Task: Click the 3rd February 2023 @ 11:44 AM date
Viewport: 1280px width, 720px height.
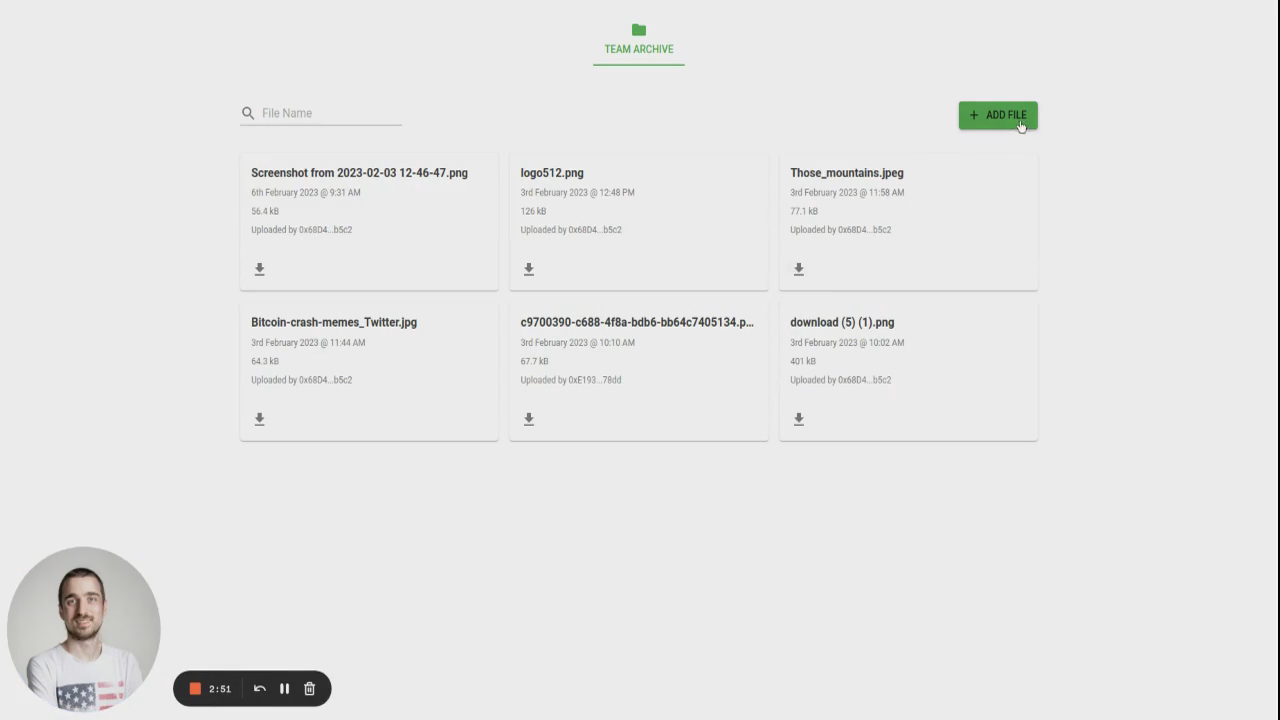Action: tap(308, 342)
